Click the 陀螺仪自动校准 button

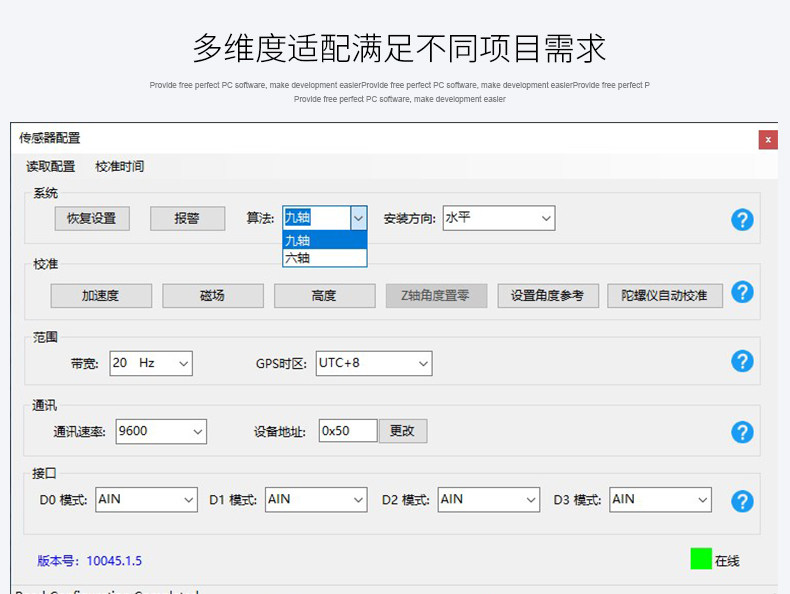click(x=665, y=296)
